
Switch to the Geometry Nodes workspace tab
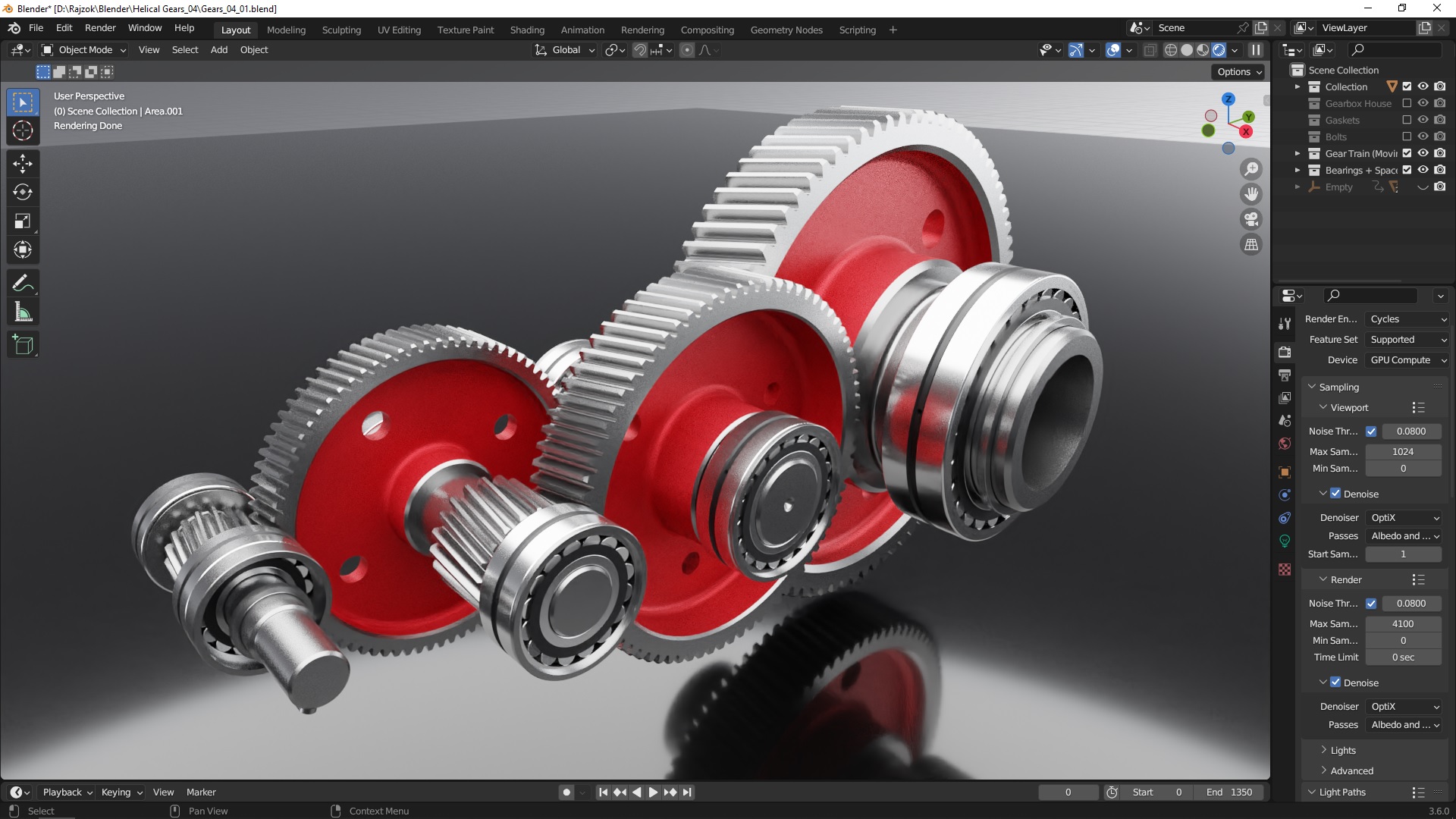point(786,30)
